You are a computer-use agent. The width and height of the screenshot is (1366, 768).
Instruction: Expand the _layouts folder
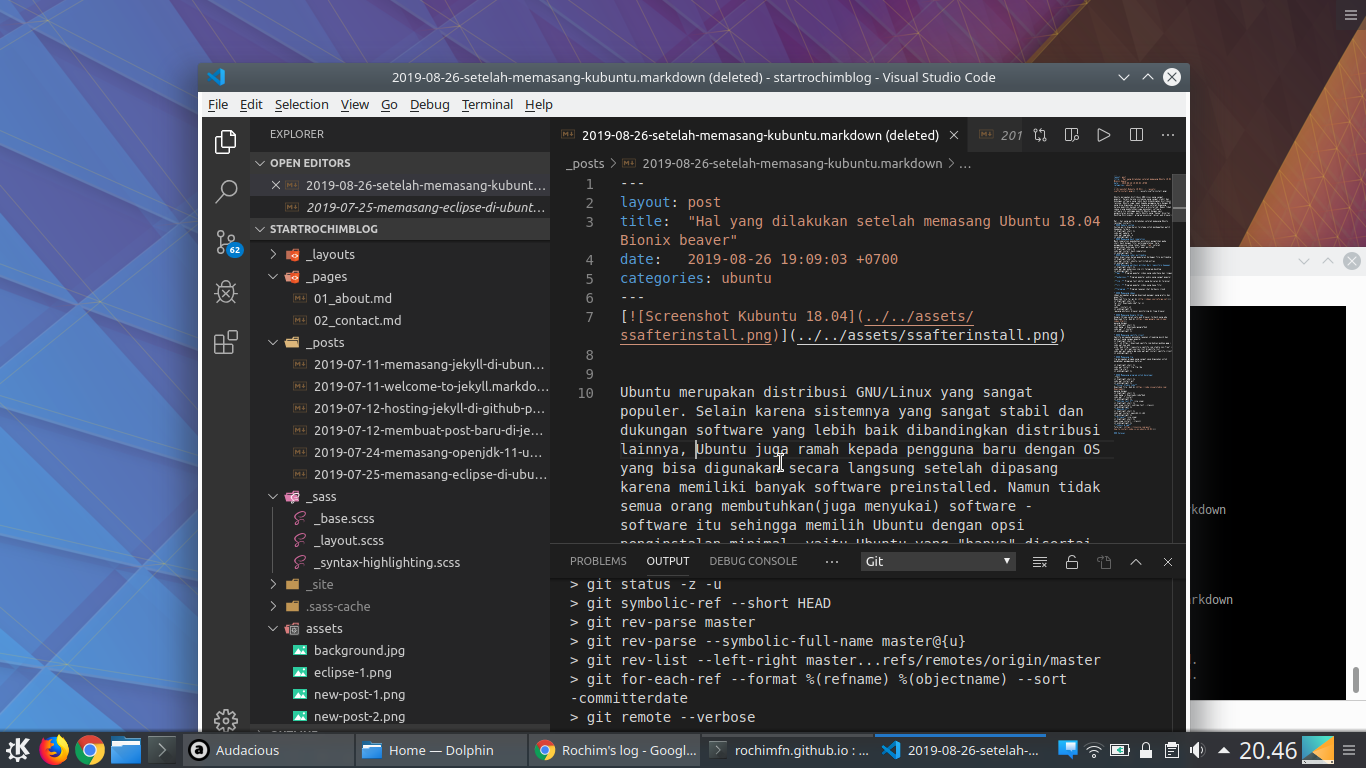pyautogui.click(x=400, y=255)
